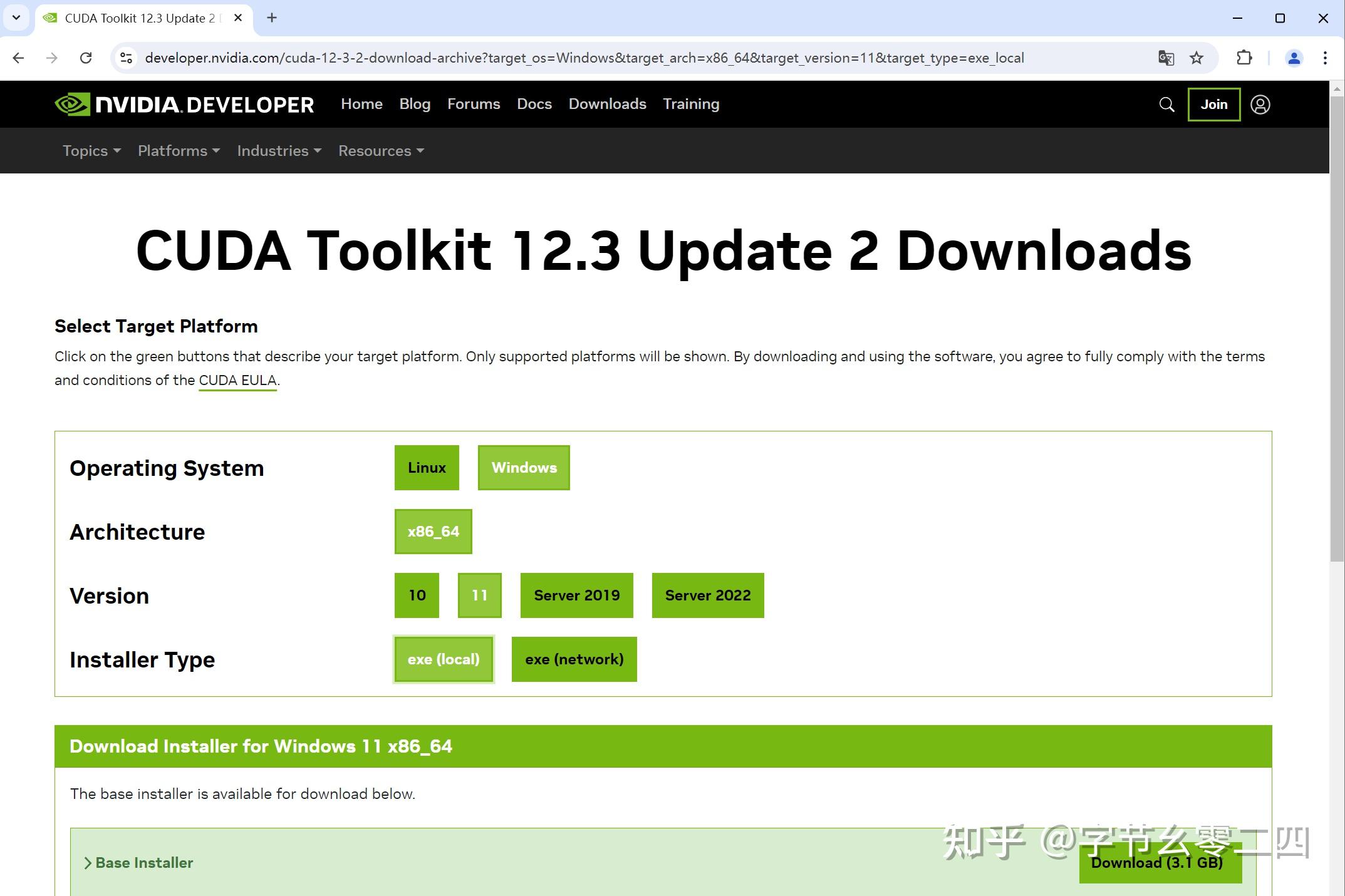Go to the Downloads nav item
Screen dimensions: 1345x896
pyautogui.click(x=607, y=104)
